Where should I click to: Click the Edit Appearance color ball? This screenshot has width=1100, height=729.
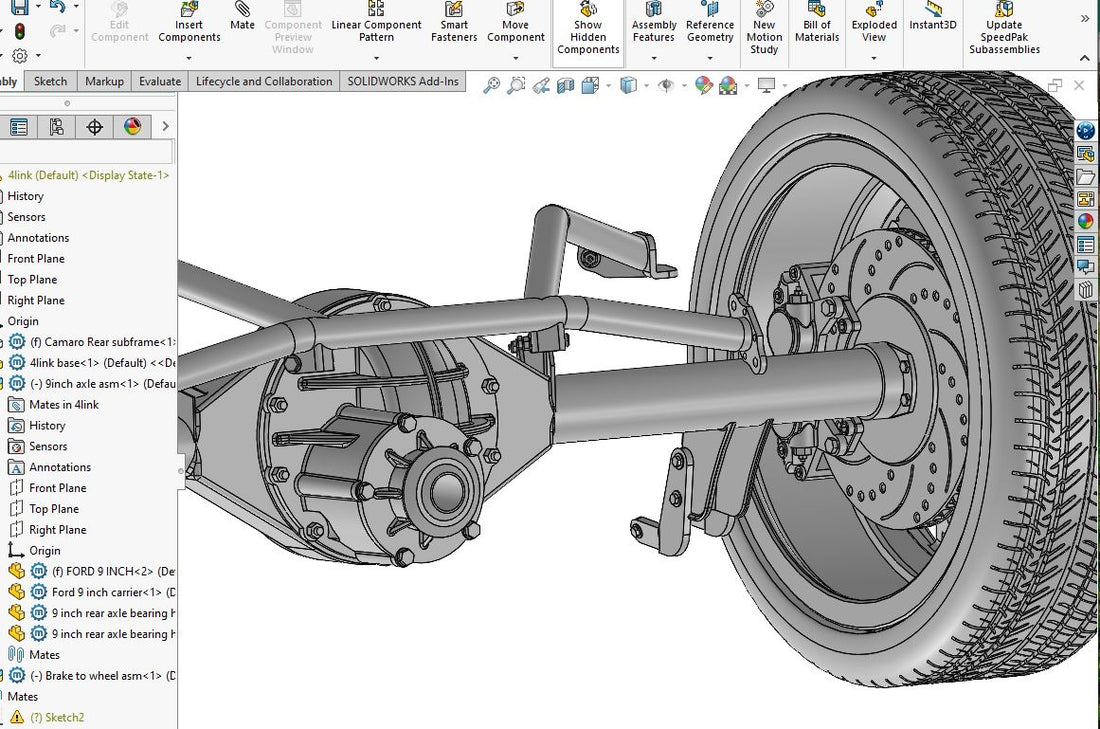coord(704,86)
